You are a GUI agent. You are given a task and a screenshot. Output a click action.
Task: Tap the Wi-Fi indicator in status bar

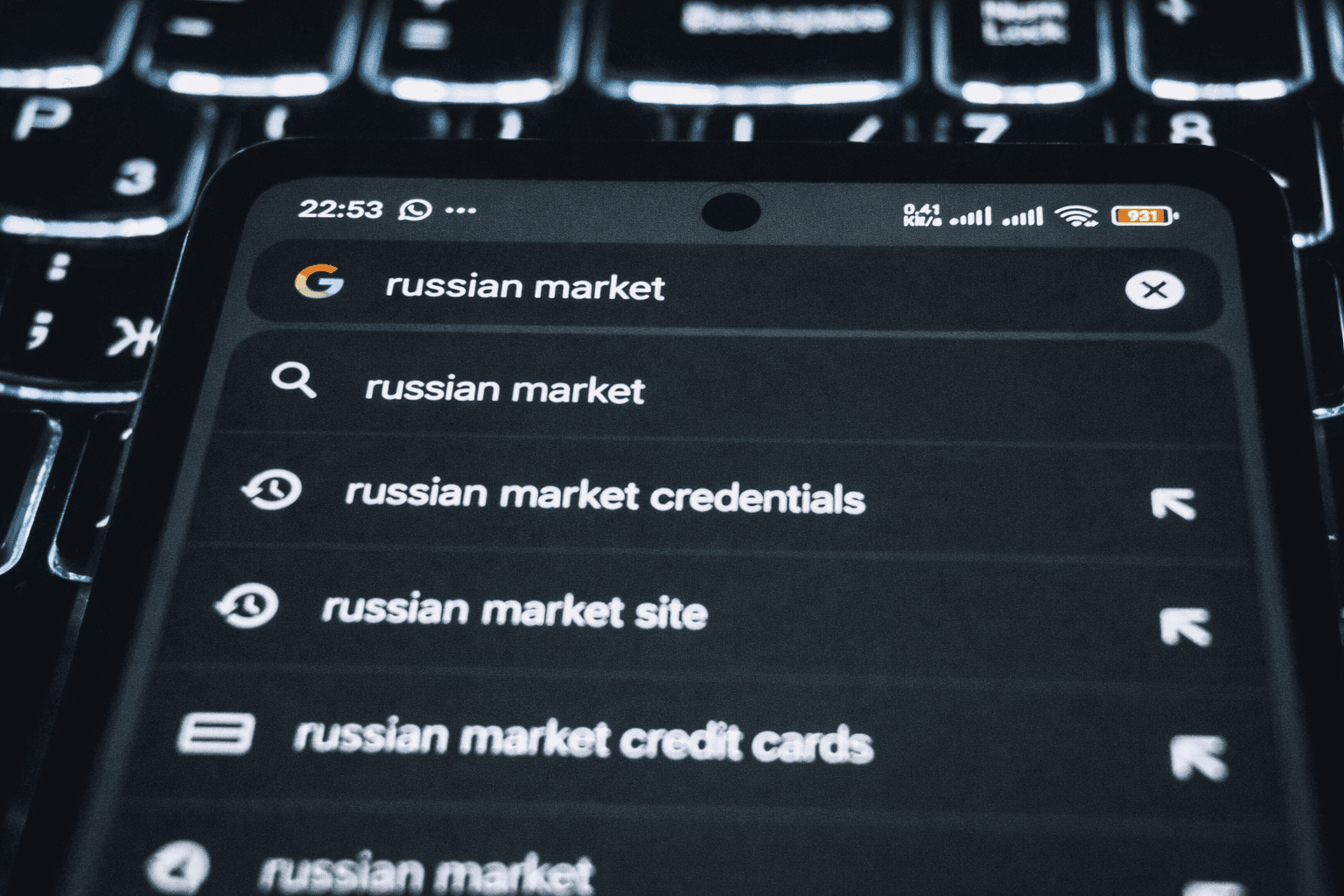click(1076, 215)
